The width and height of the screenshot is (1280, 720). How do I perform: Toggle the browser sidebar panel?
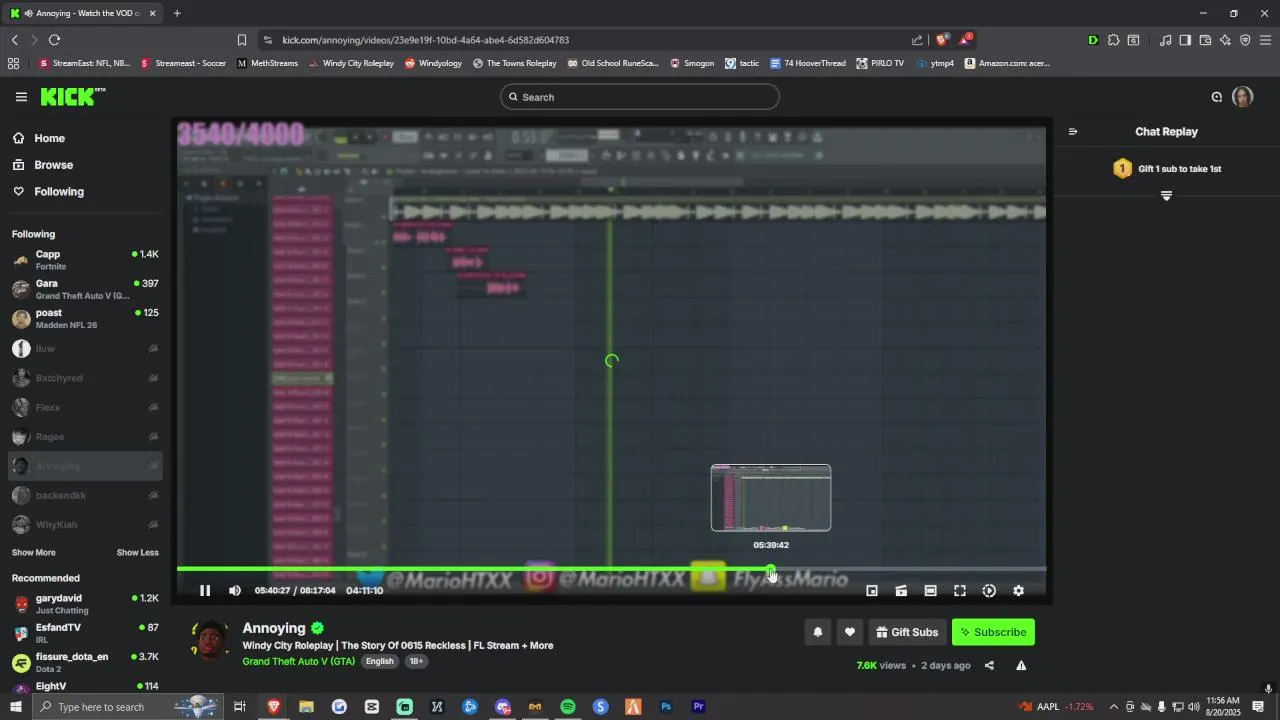(1185, 40)
